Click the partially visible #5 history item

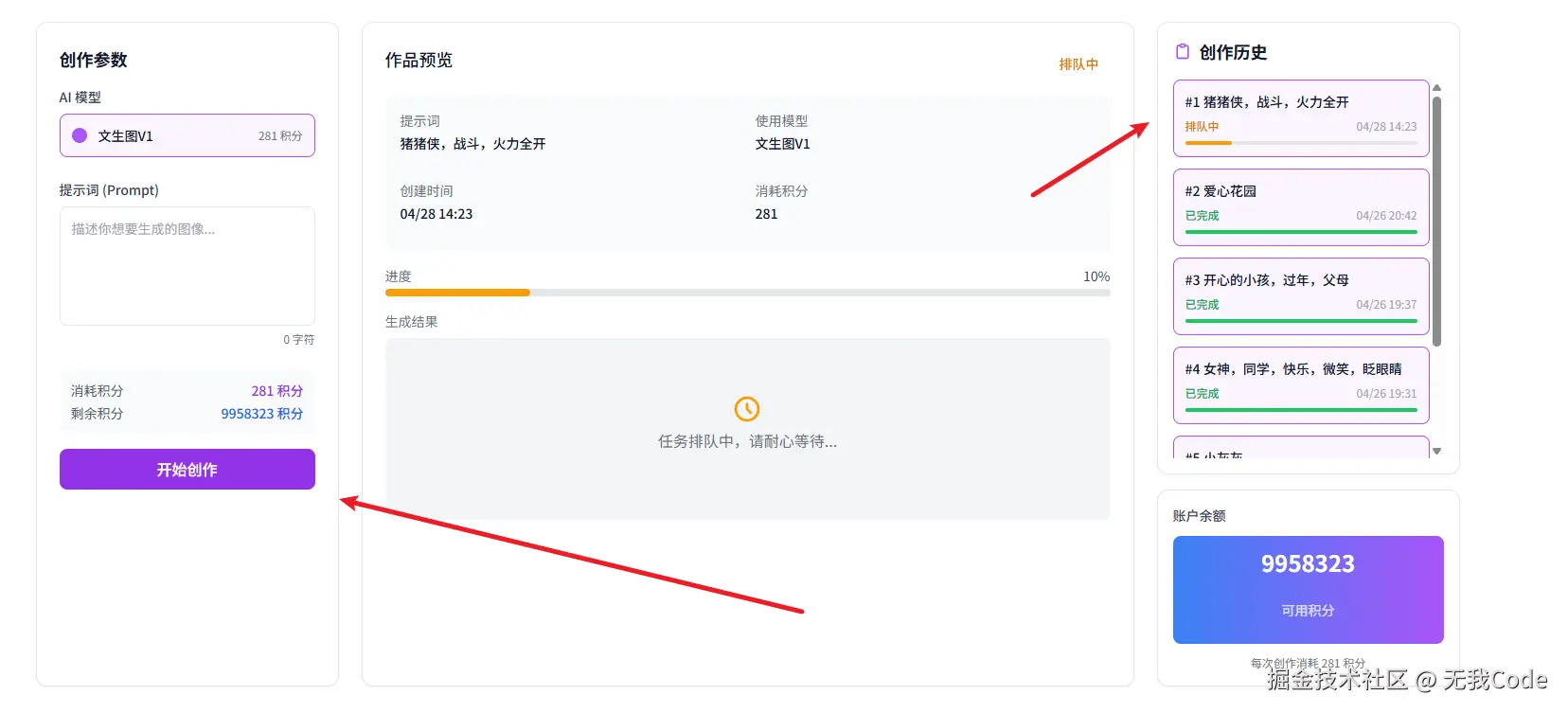click(1300, 449)
